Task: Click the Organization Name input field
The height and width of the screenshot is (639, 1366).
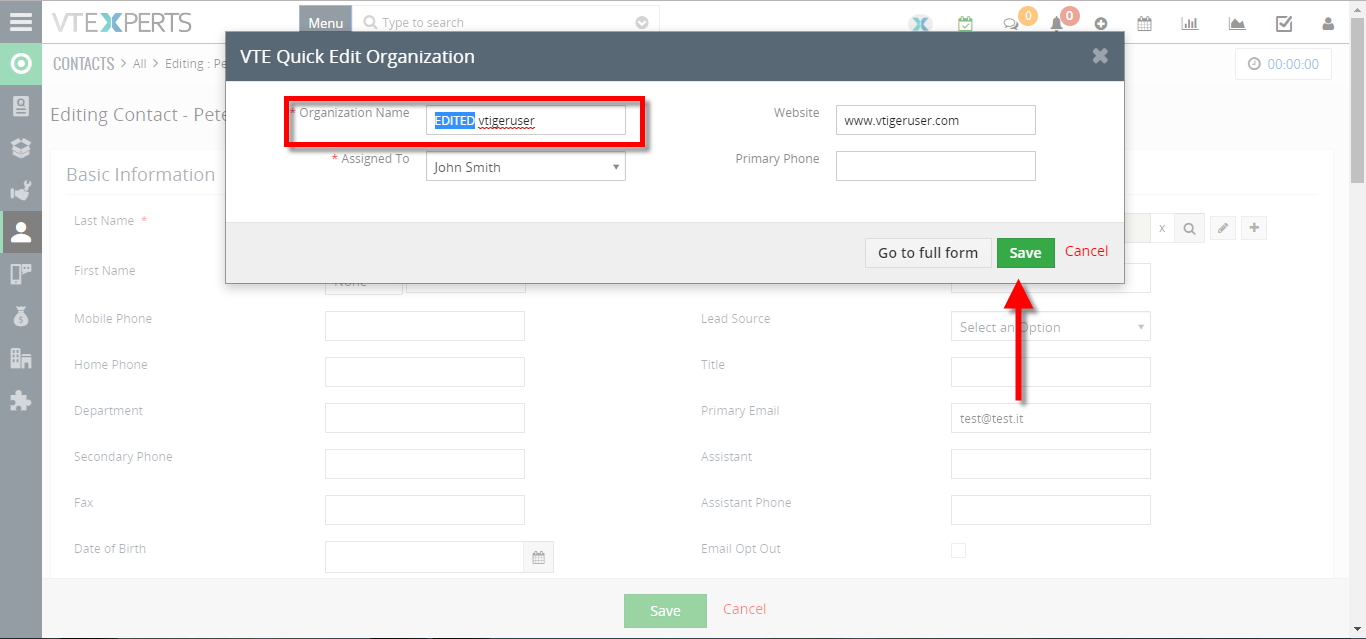Action: pos(526,120)
